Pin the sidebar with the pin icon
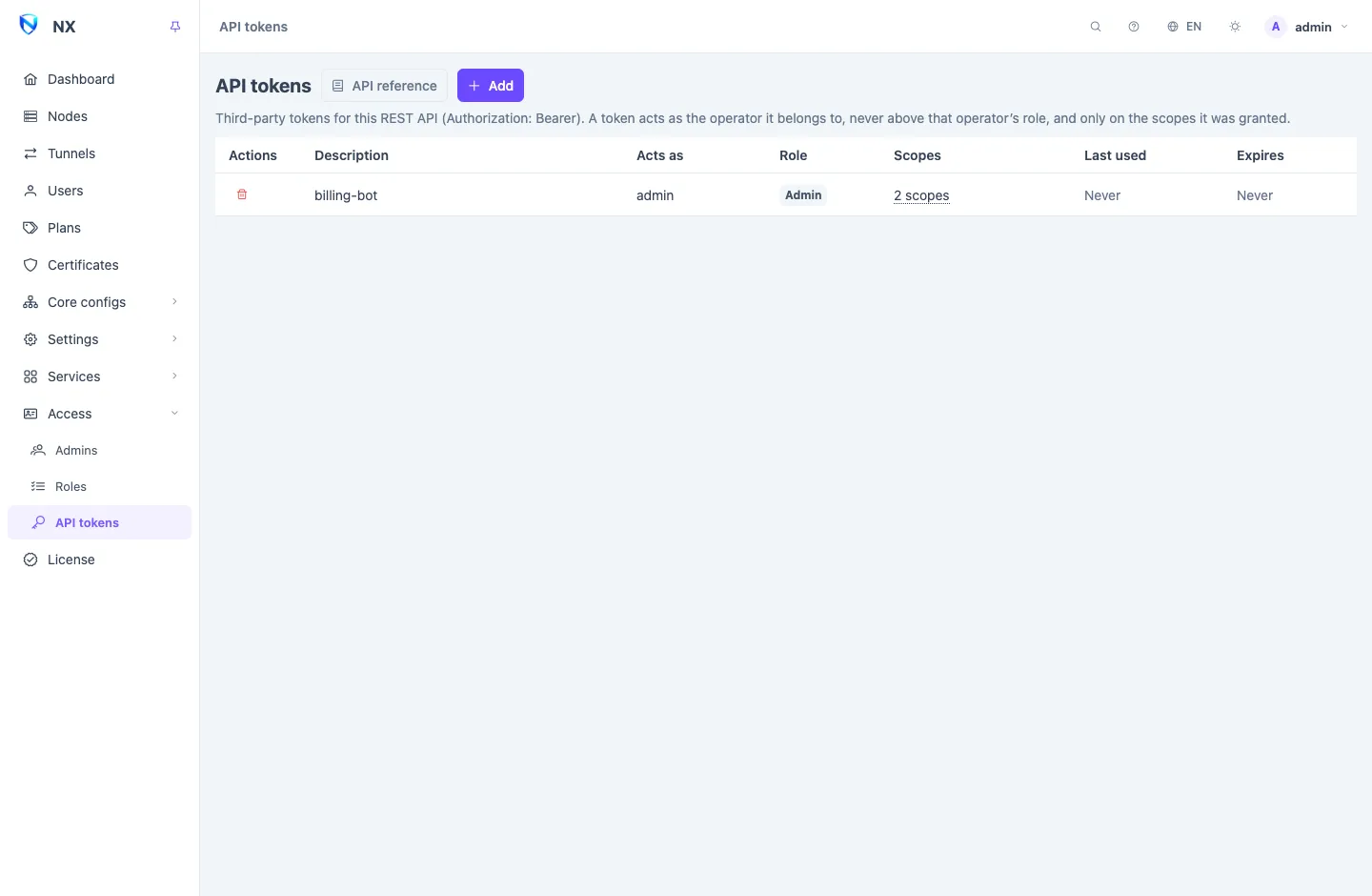1372x896 pixels. 175,27
